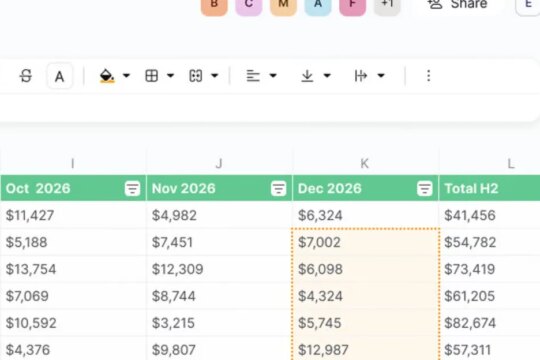
Task: Select cell with $11,427
Action: (73, 215)
